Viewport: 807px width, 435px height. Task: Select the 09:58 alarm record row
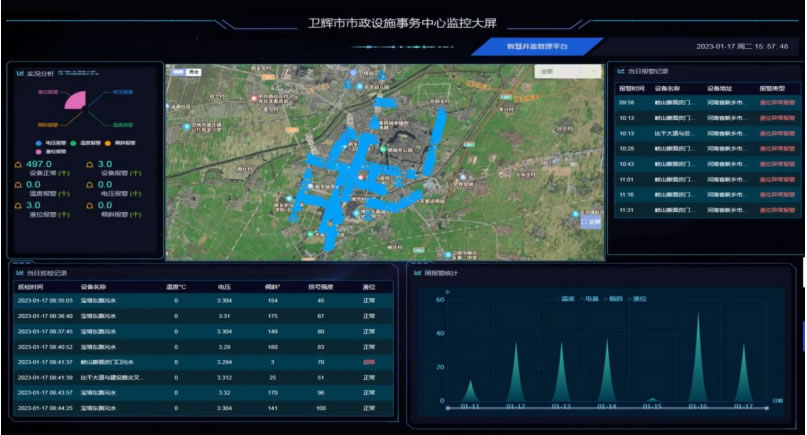click(708, 102)
